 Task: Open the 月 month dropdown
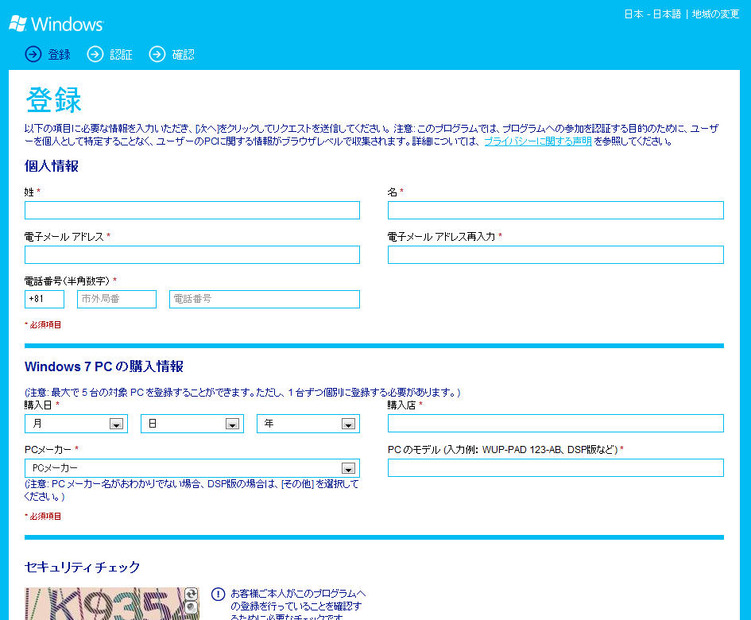76,424
